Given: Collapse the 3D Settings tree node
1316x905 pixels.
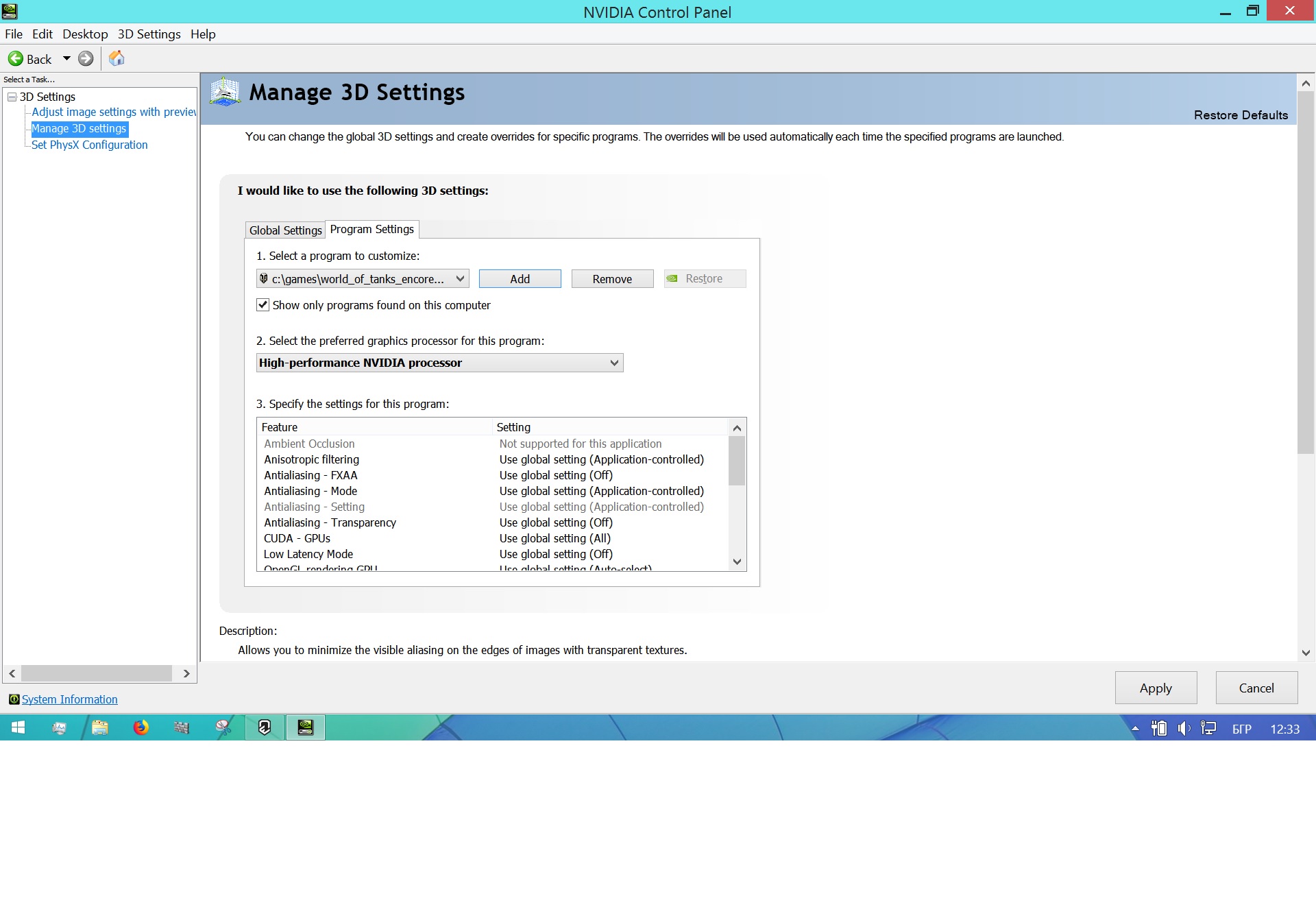Looking at the screenshot, I should pyautogui.click(x=12, y=97).
